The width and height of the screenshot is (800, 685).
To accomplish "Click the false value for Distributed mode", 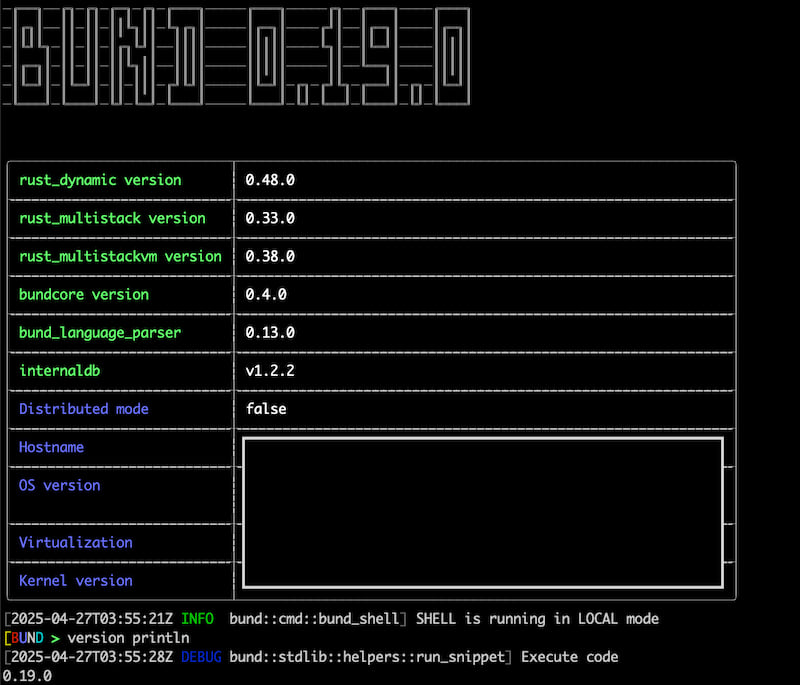I will (x=266, y=408).
